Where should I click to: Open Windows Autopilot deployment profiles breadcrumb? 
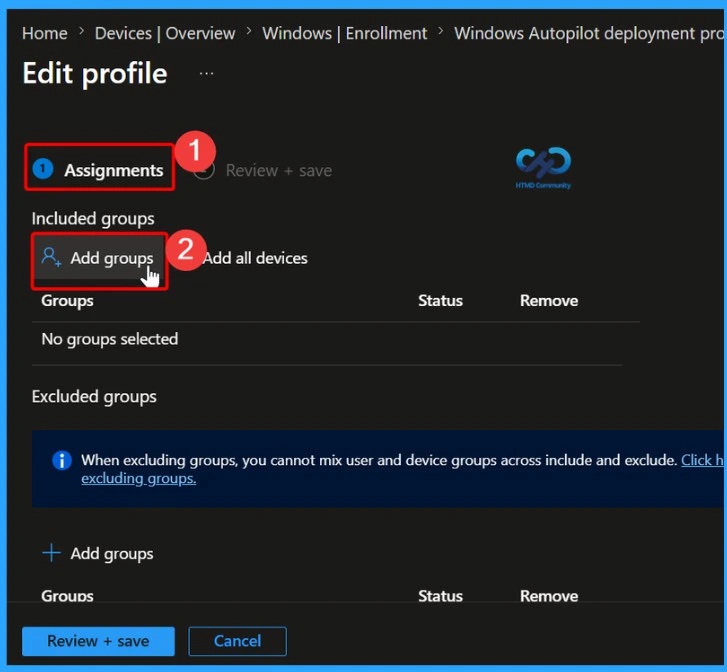(x=589, y=33)
